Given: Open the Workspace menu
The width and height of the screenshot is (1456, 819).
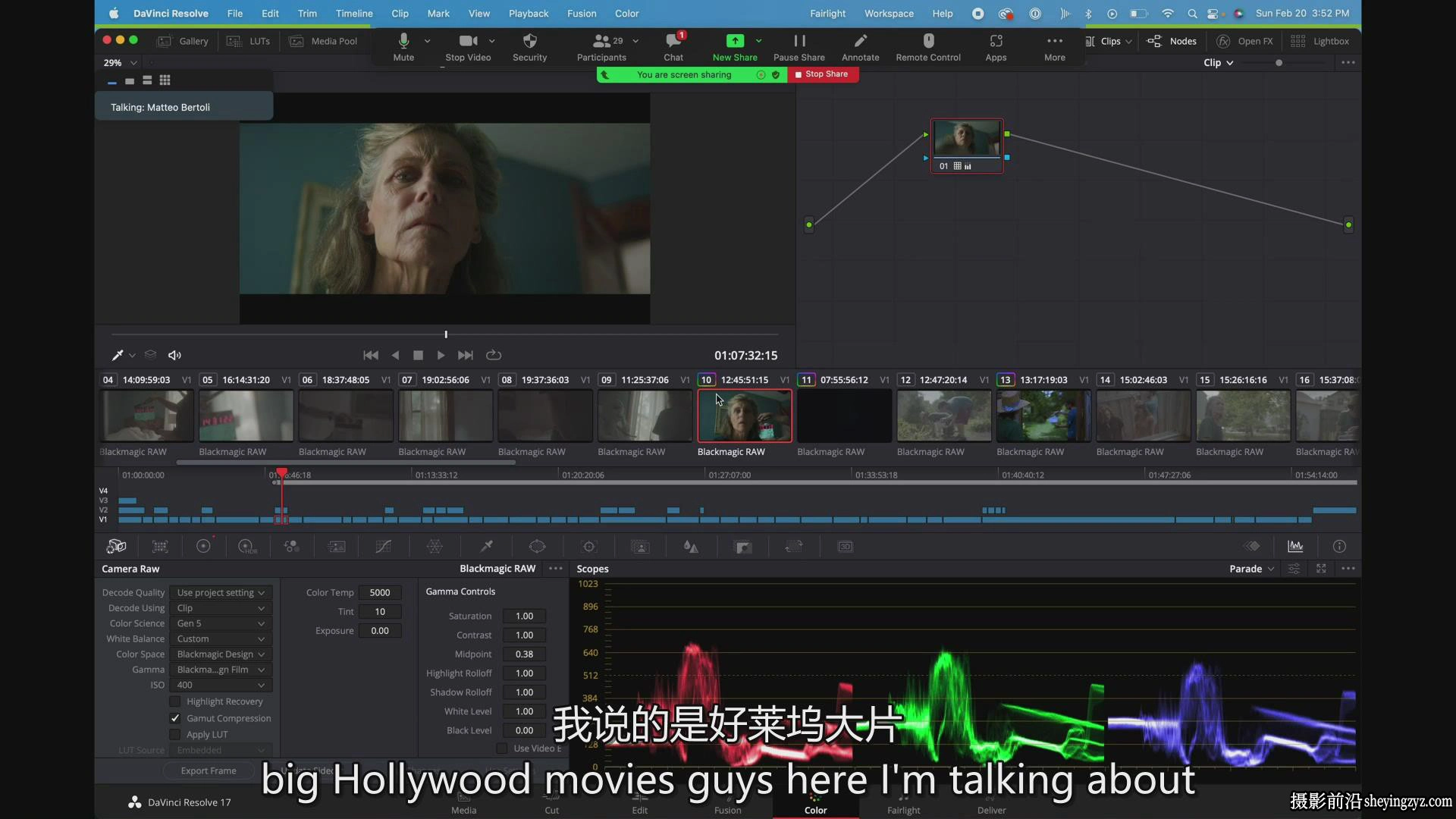Looking at the screenshot, I should point(889,14).
